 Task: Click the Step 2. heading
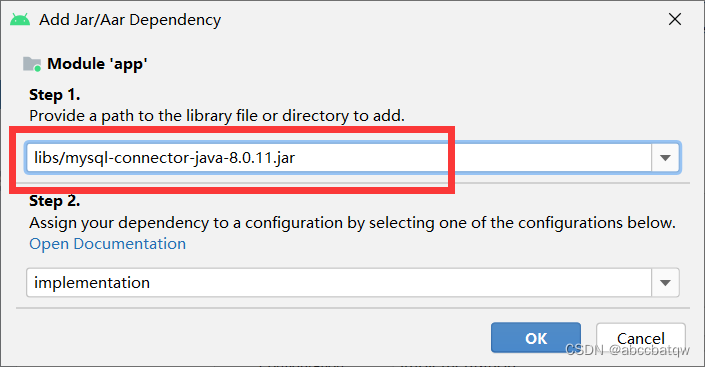(x=54, y=201)
